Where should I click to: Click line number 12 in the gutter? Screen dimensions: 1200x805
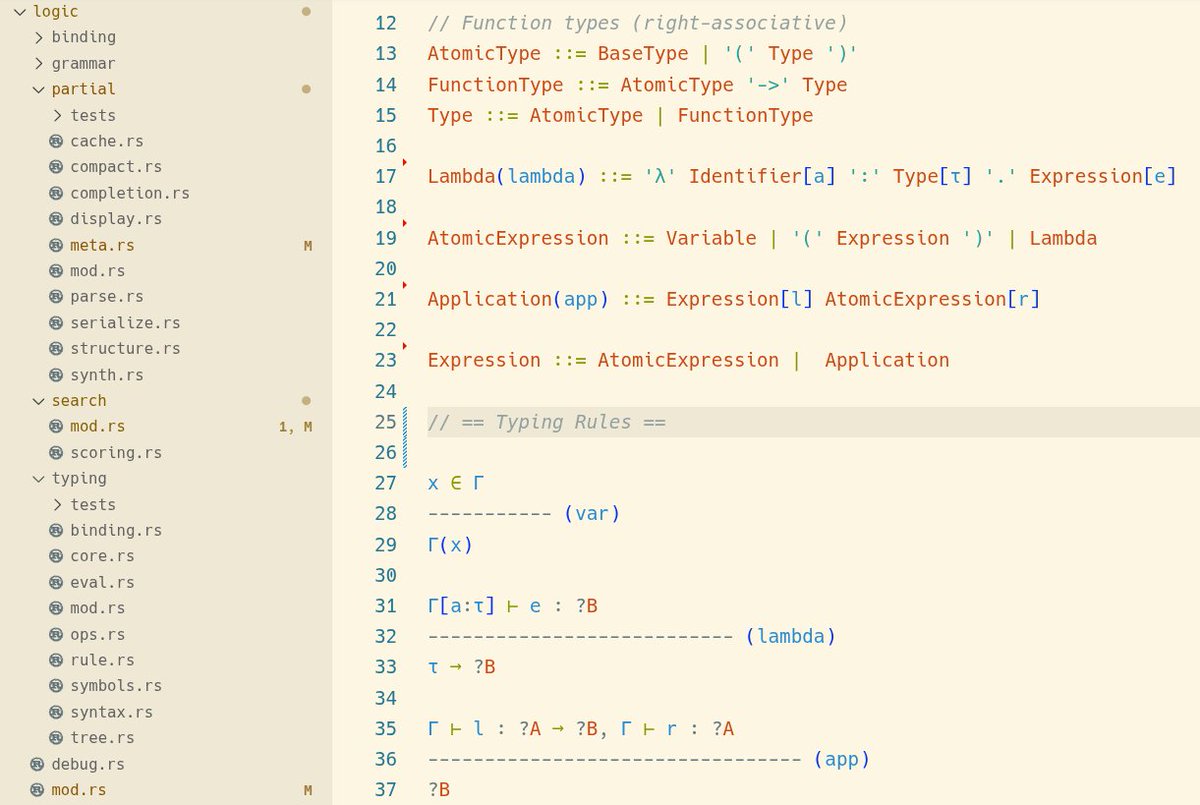[385, 23]
